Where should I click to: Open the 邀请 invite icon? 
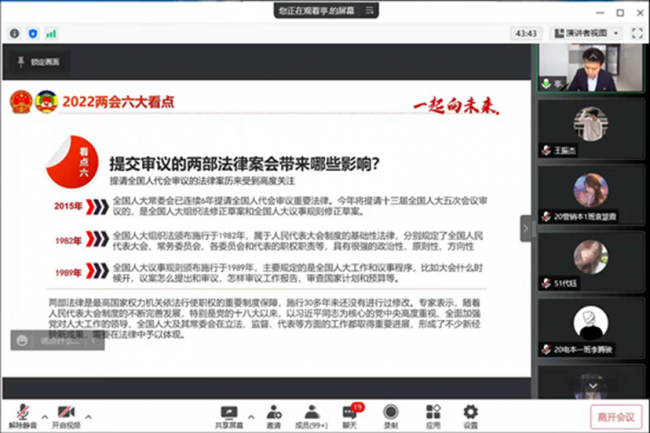click(273, 414)
